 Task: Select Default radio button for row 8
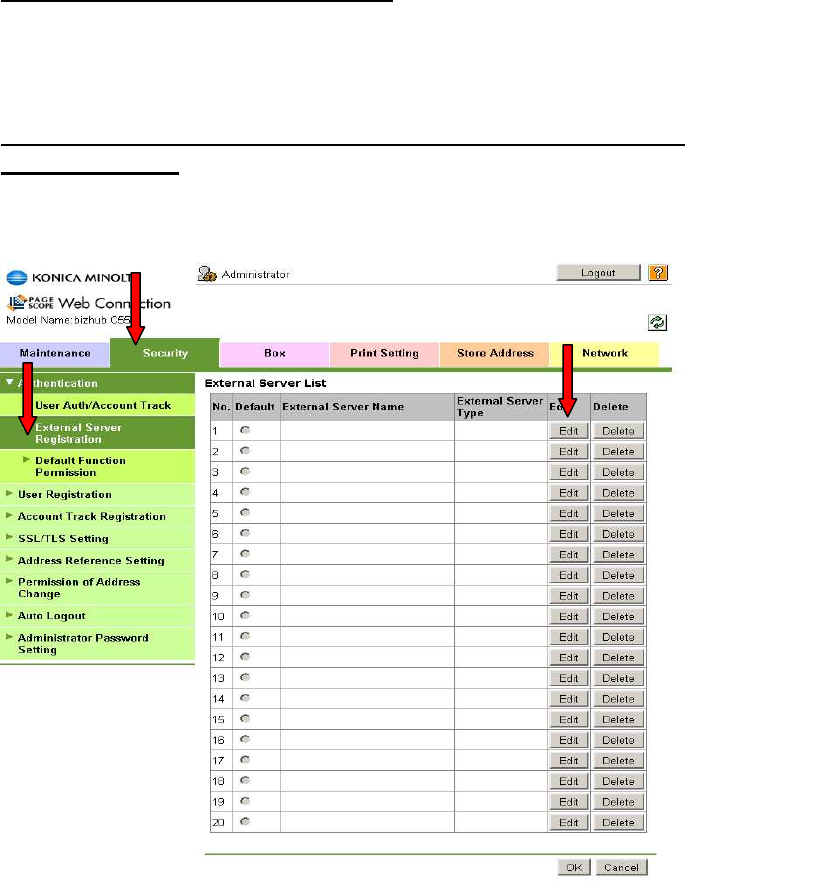point(245,574)
